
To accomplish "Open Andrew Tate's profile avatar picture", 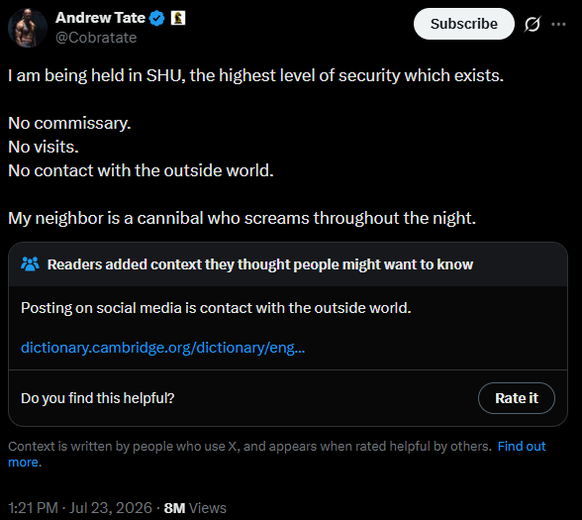I will pyautogui.click(x=27, y=28).
